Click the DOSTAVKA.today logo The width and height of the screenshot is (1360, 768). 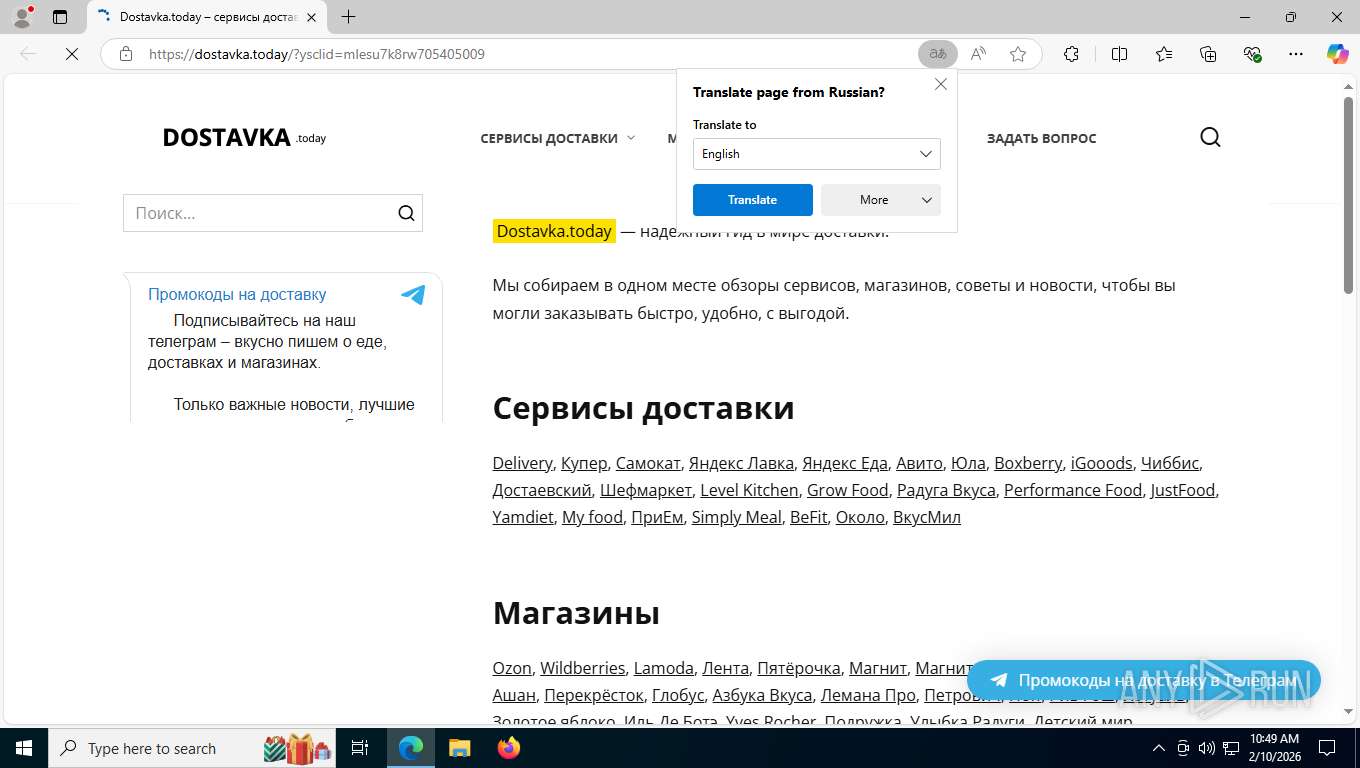coord(244,138)
